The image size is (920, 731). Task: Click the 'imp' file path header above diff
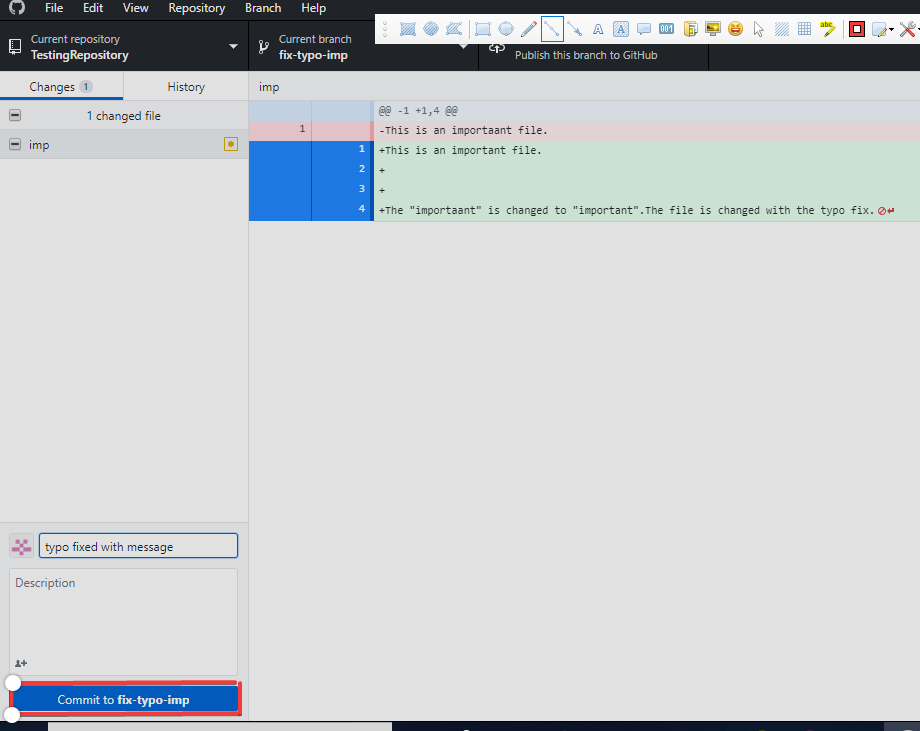[269, 87]
